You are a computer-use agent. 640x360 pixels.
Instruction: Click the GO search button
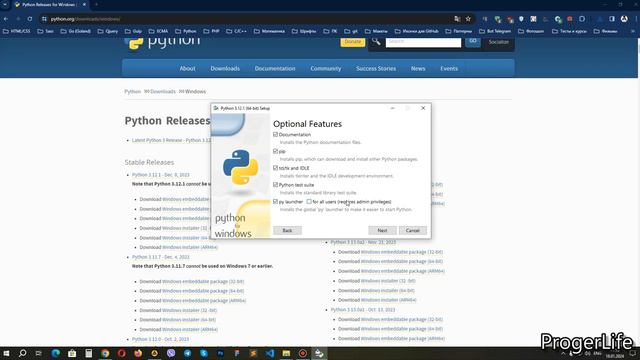click(473, 41)
